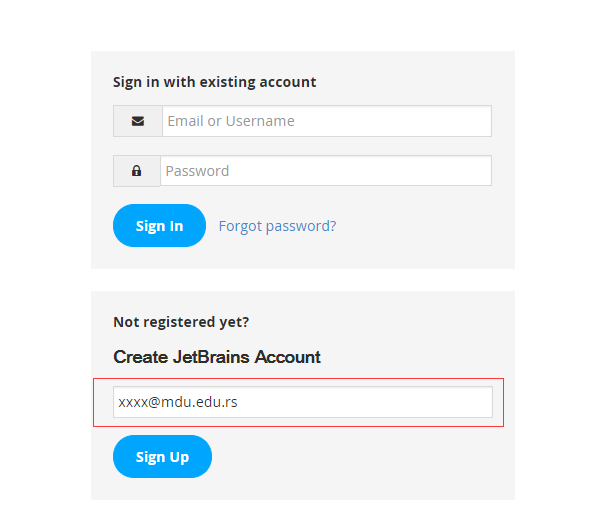Click the 'Not registered yet?' label
The image size is (593, 523).
pyautogui.click(x=181, y=322)
